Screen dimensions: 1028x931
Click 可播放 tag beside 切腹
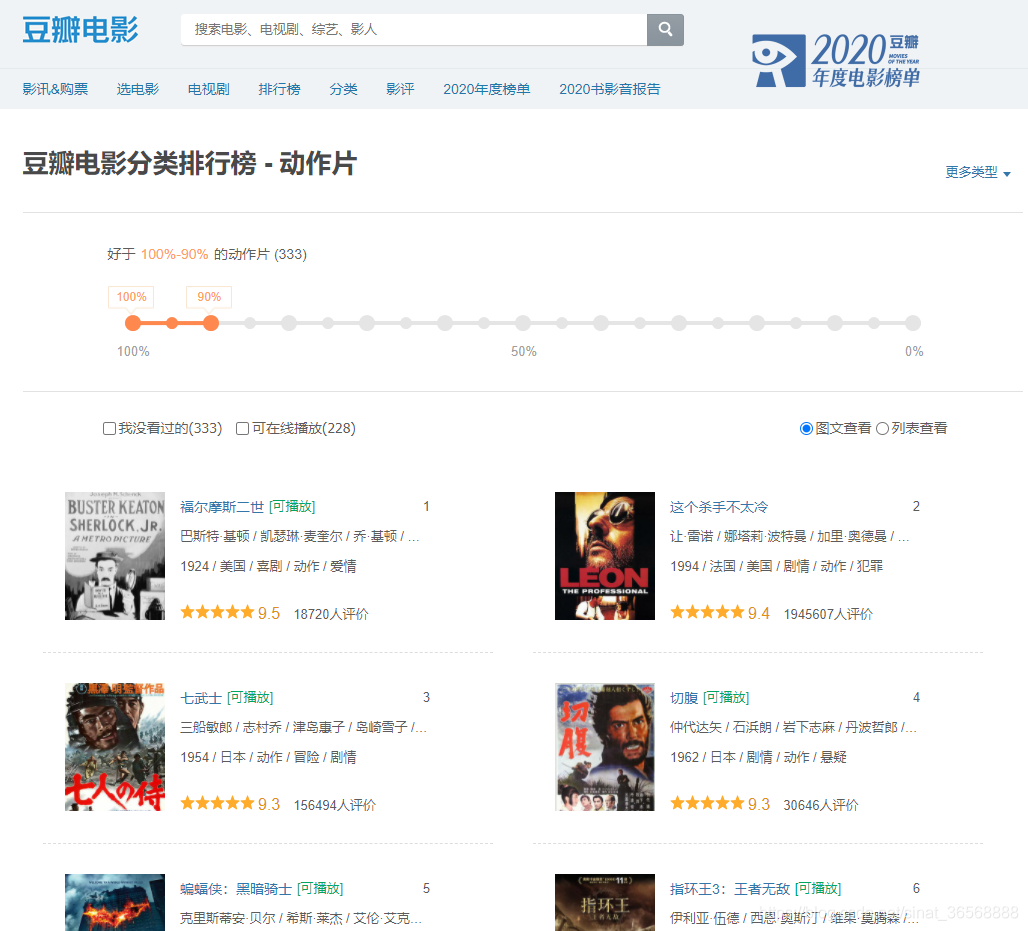(726, 698)
